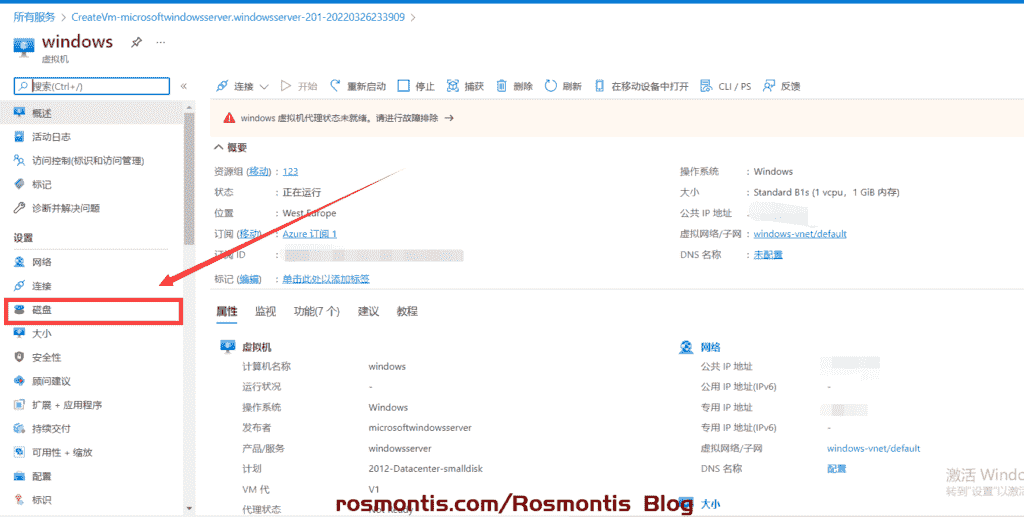The image size is (1024, 517).
Task: Open Disks (磁盘) in sidebar
Action: click(92, 311)
